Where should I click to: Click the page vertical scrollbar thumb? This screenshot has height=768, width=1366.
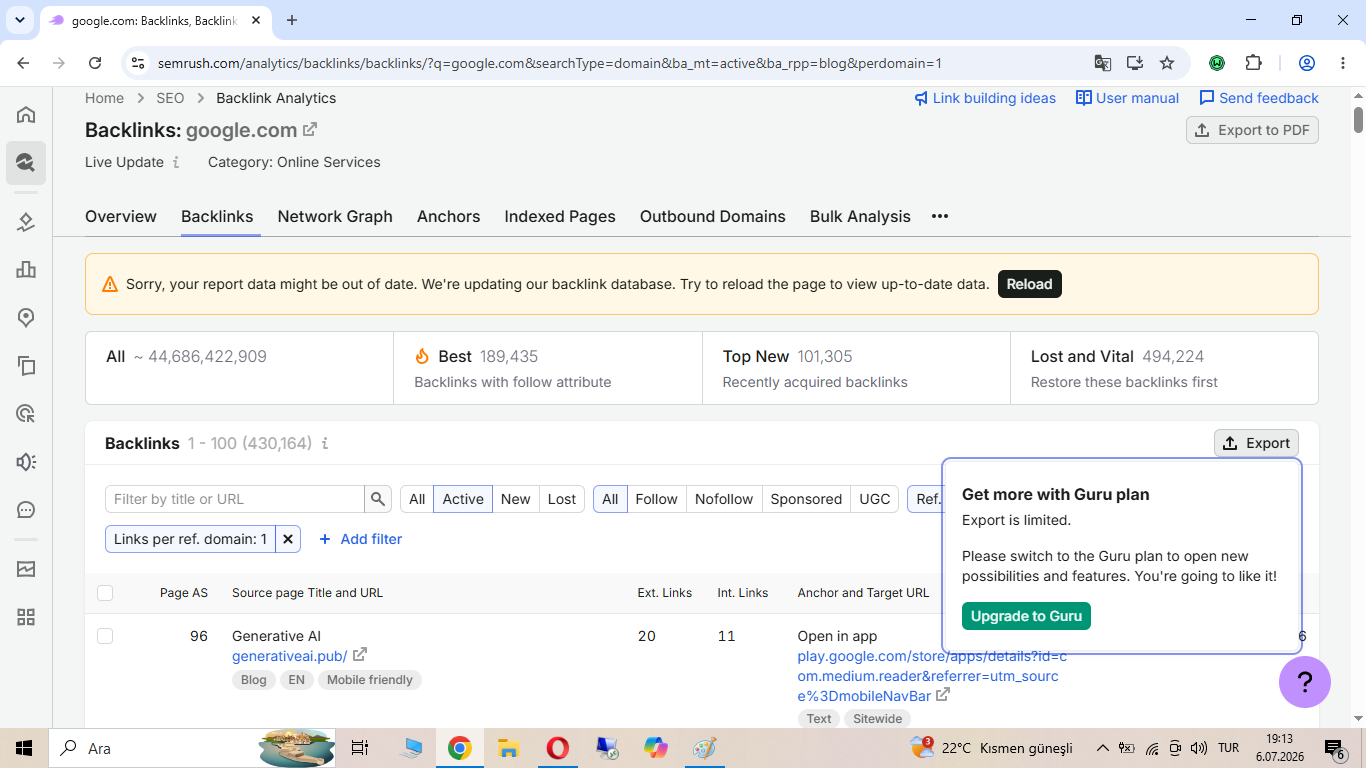[x=1358, y=119]
